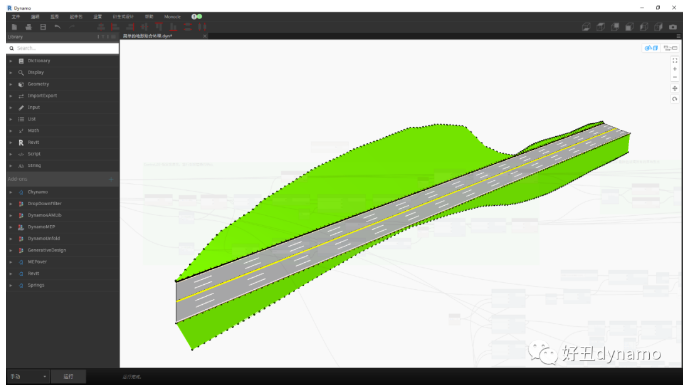This screenshot has width=690, height=388.
Task: Expand the Springs add-on package
Action: [x=11, y=286]
